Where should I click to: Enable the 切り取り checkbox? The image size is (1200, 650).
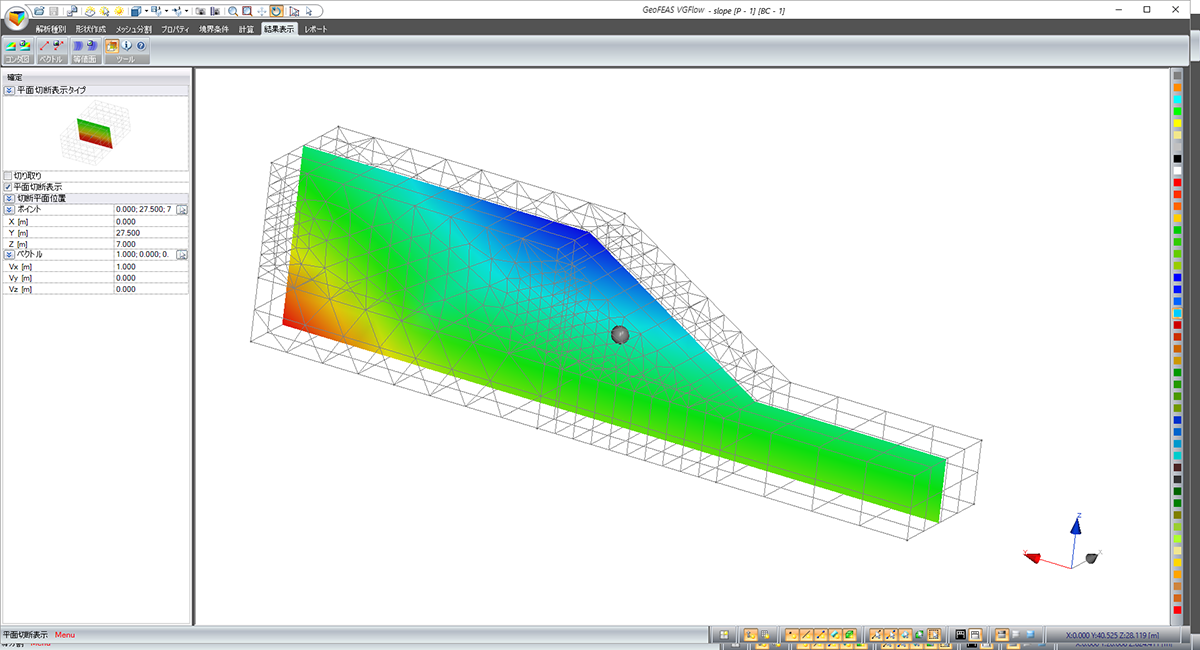click(x=8, y=176)
